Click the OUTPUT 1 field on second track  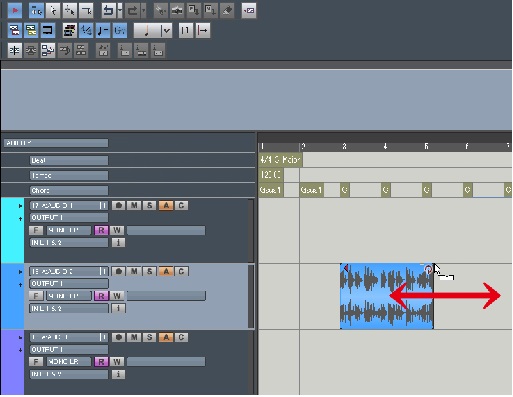tap(69, 284)
